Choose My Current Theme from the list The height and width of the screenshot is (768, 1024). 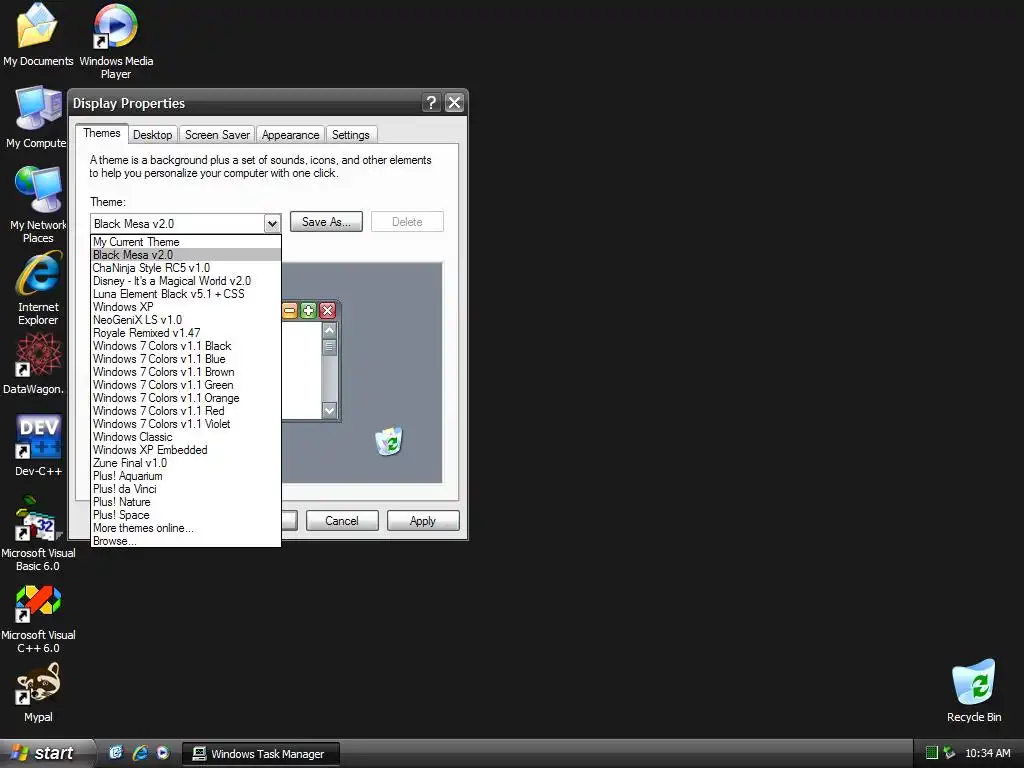[185, 242]
